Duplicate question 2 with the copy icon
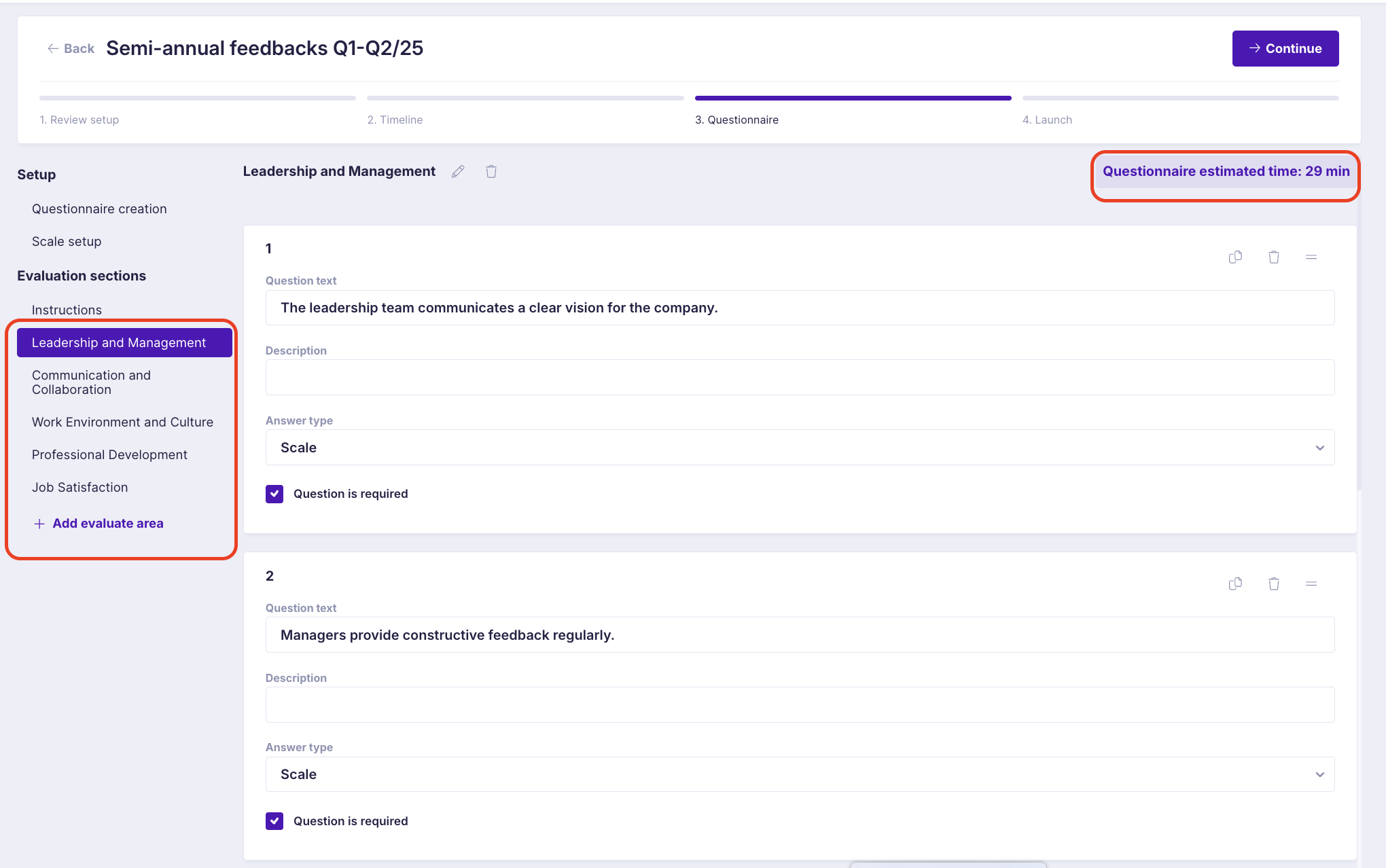This screenshot has height=868, width=1386. coord(1235,584)
